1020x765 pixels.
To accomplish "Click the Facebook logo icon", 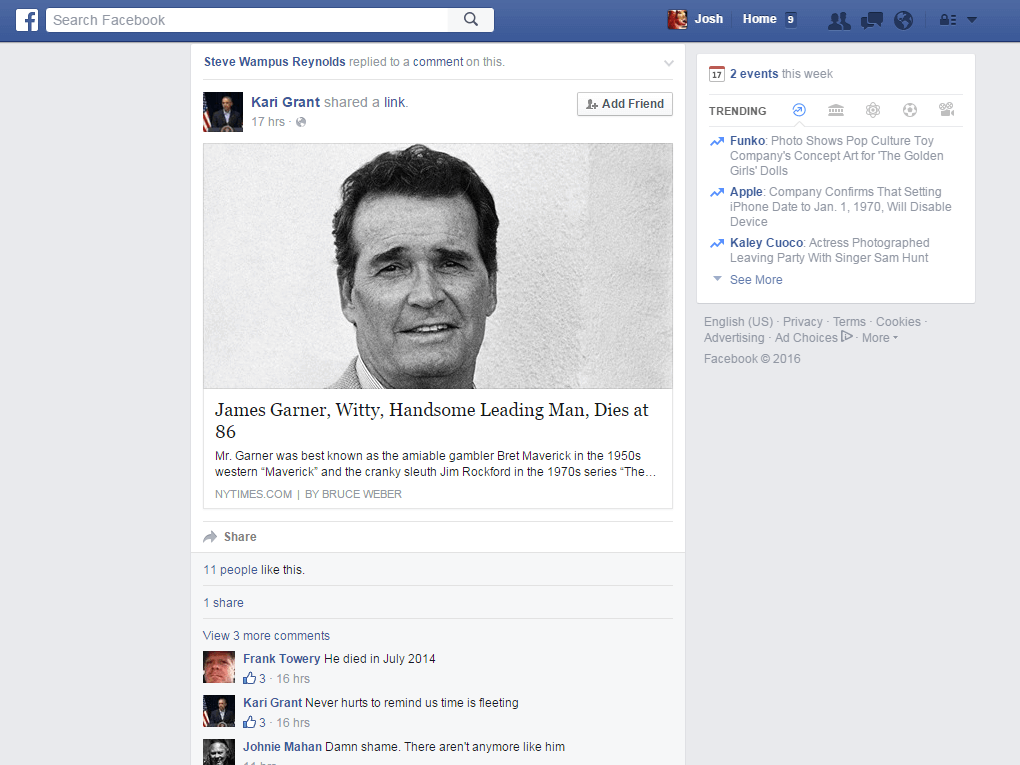I will pyautogui.click(x=27, y=20).
